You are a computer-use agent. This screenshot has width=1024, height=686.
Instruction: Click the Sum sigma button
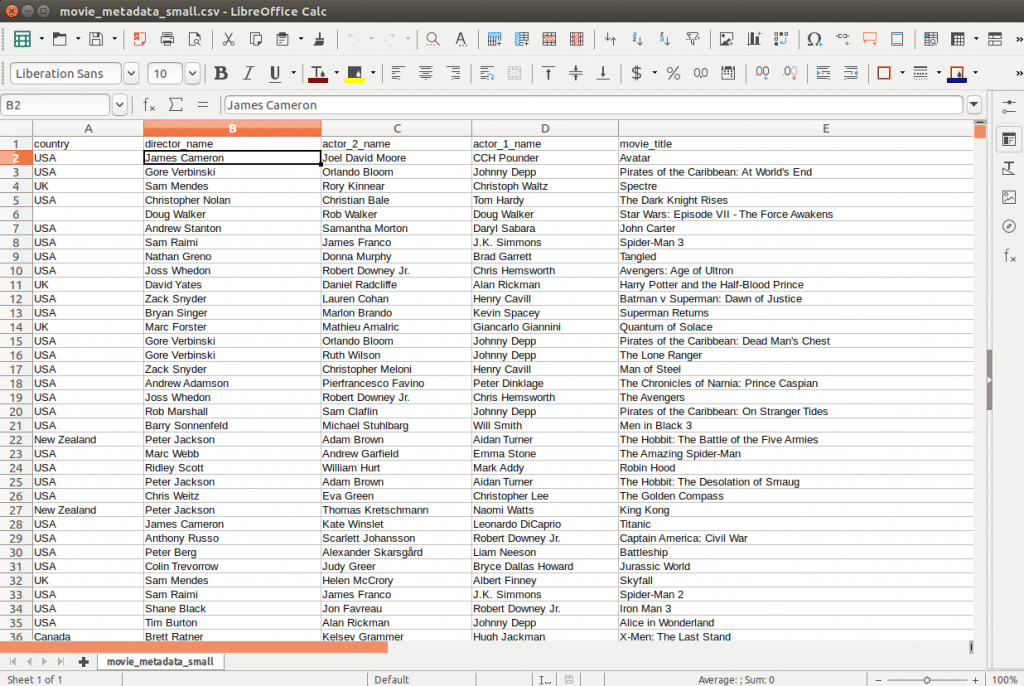click(176, 105)
